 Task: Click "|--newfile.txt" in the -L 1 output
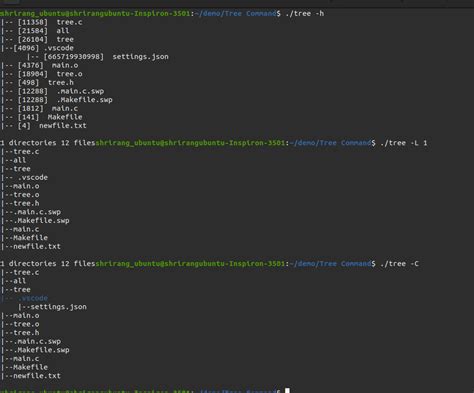31,247
